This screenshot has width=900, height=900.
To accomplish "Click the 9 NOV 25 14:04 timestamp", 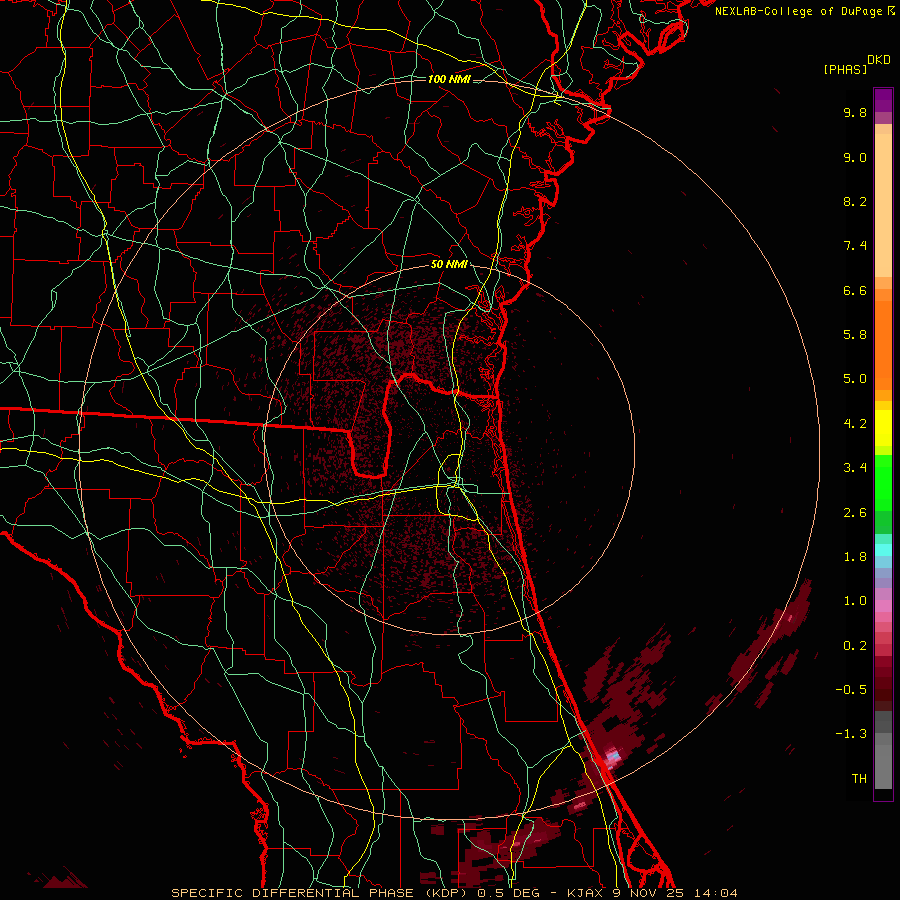I will tap(676, 893).
